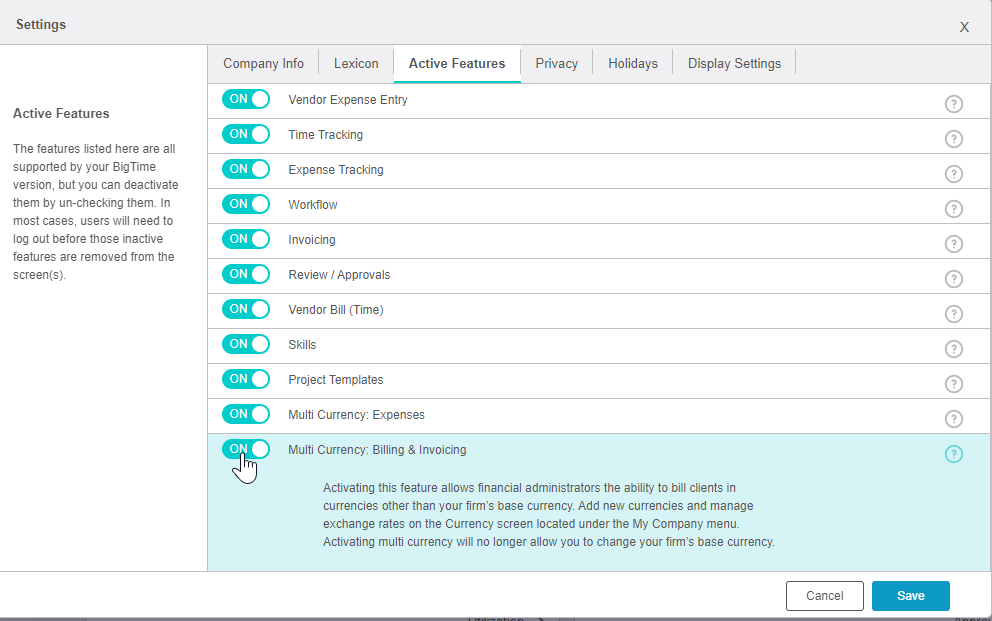Disable the Vendor Expense Entry toggle
Viewport: 992px width, 621px height.
coord(246,99)
